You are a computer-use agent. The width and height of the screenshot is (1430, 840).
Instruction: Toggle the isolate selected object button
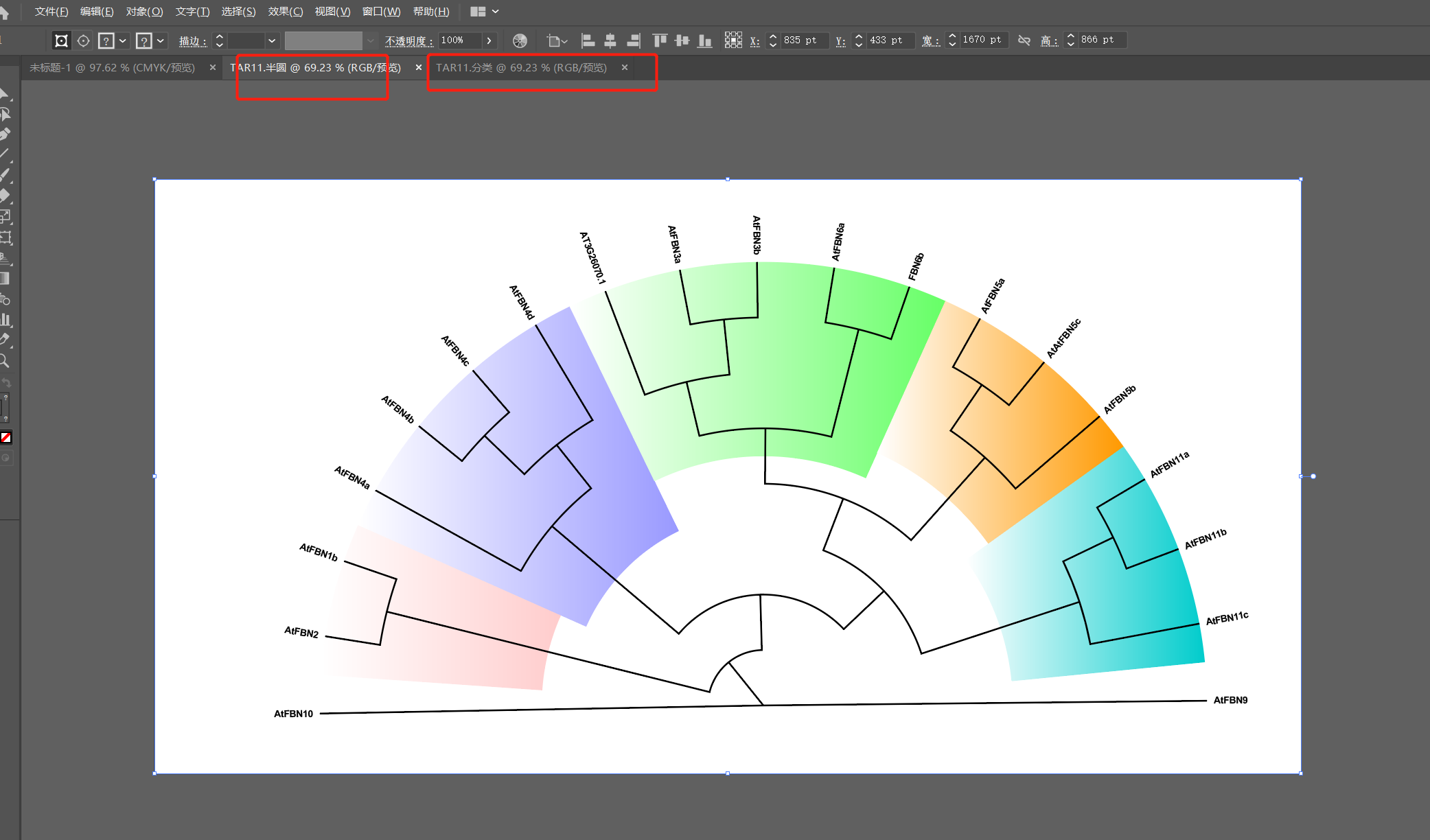pos(61,40)
